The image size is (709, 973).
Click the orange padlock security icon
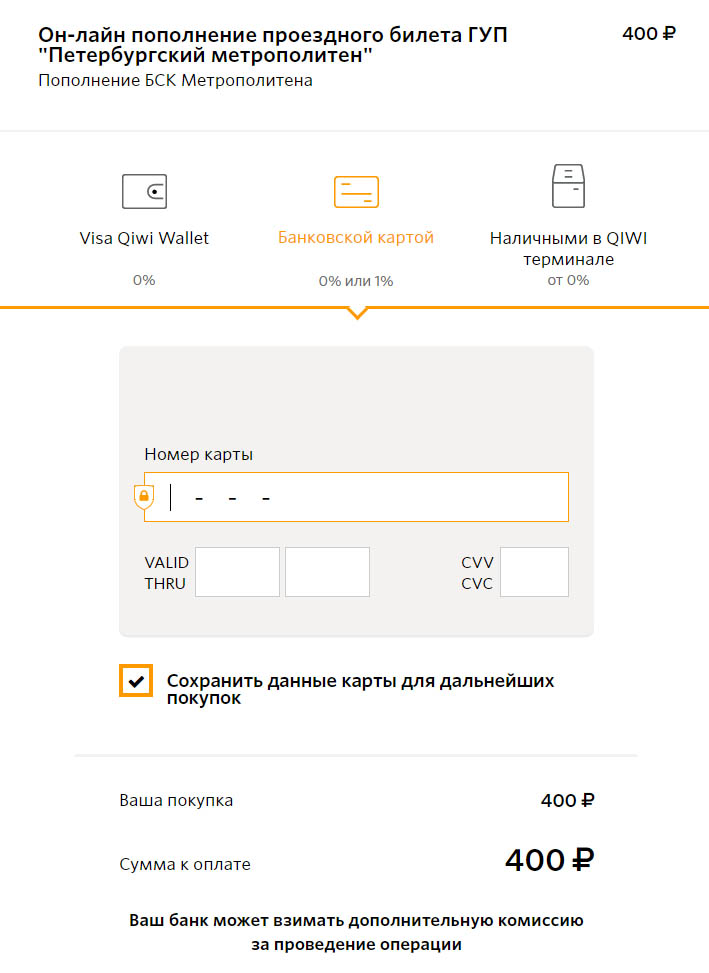coord(144,496)
